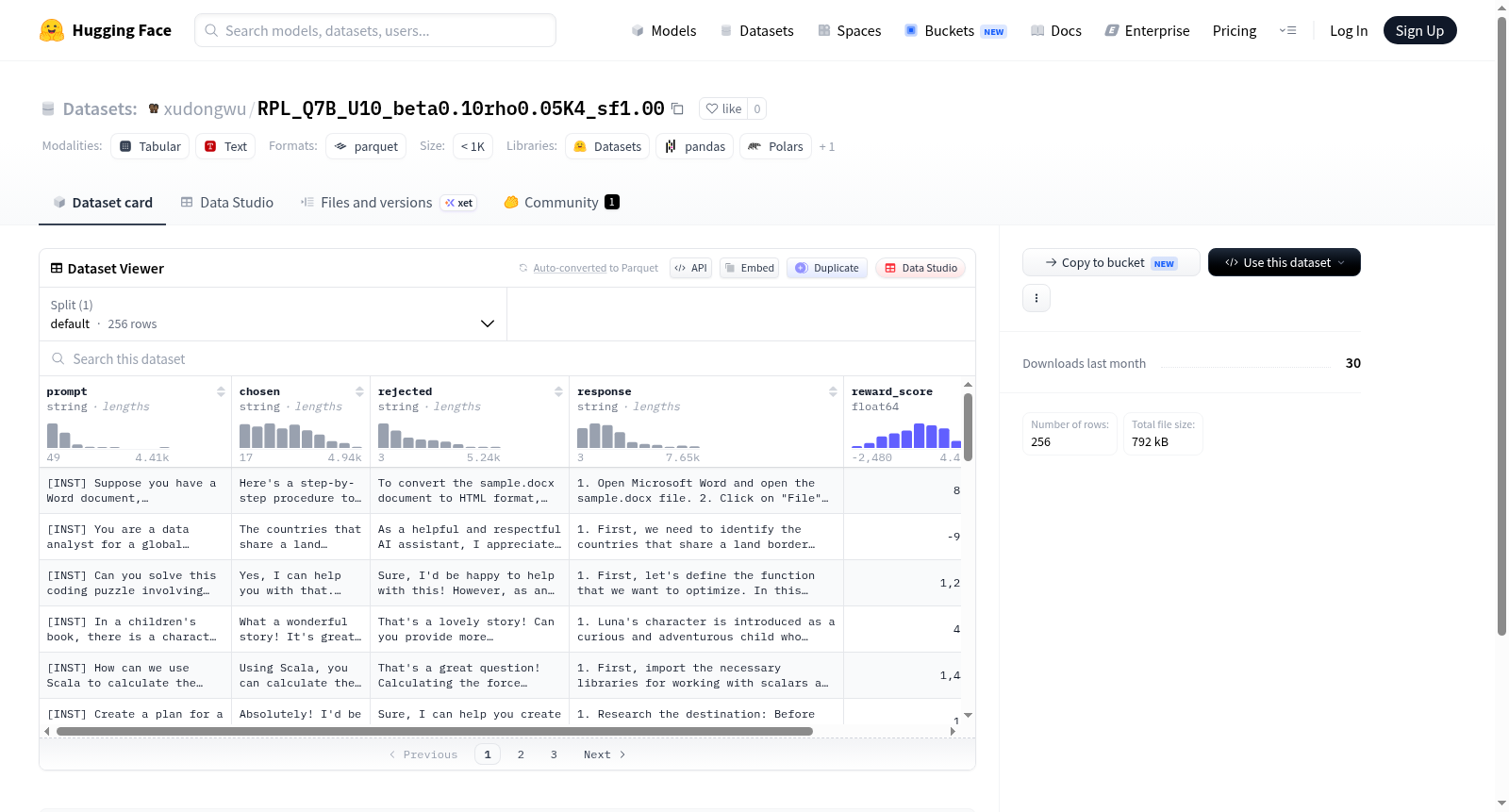
Task: Switch to the Dataset card tab
Action: coord(103,202)
